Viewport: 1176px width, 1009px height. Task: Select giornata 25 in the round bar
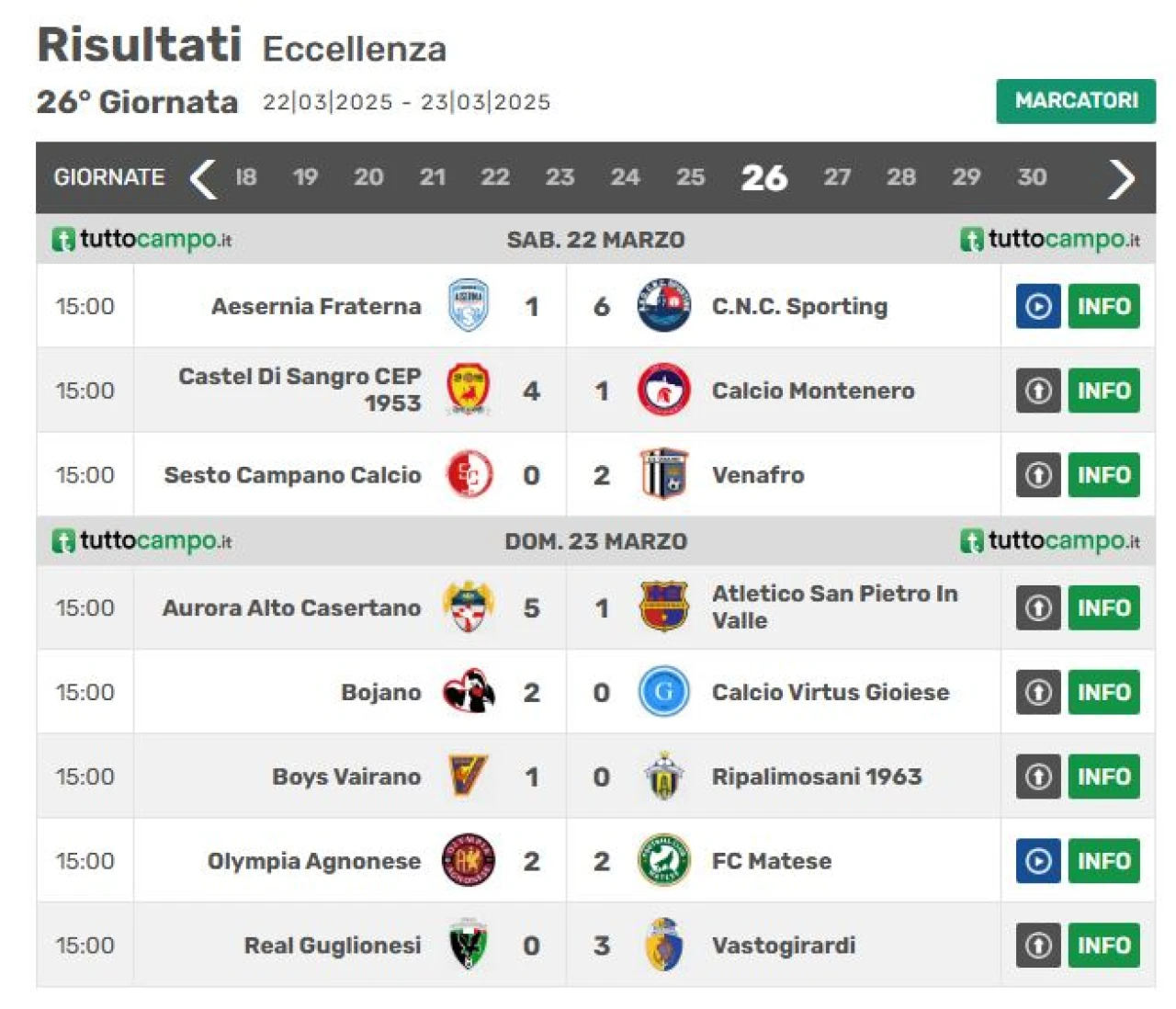tap(690, 177)
